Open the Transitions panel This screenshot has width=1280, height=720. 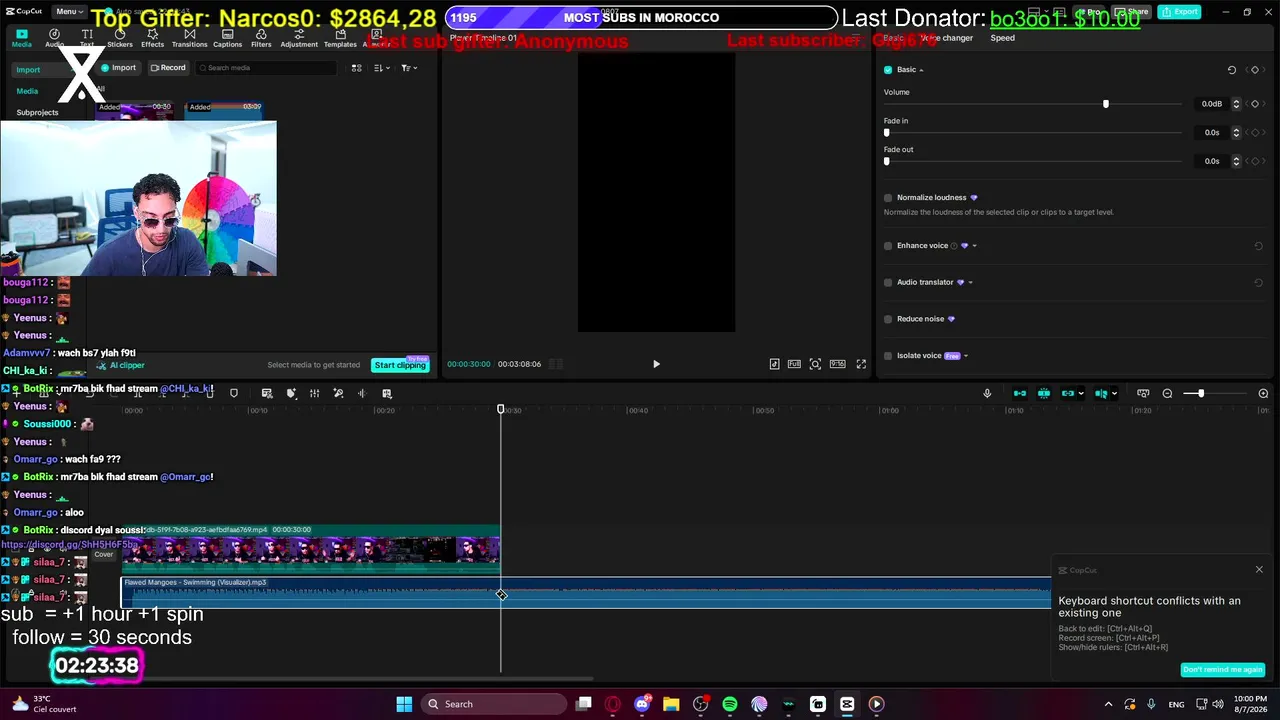pyautogui.click(x=189, y=38)
